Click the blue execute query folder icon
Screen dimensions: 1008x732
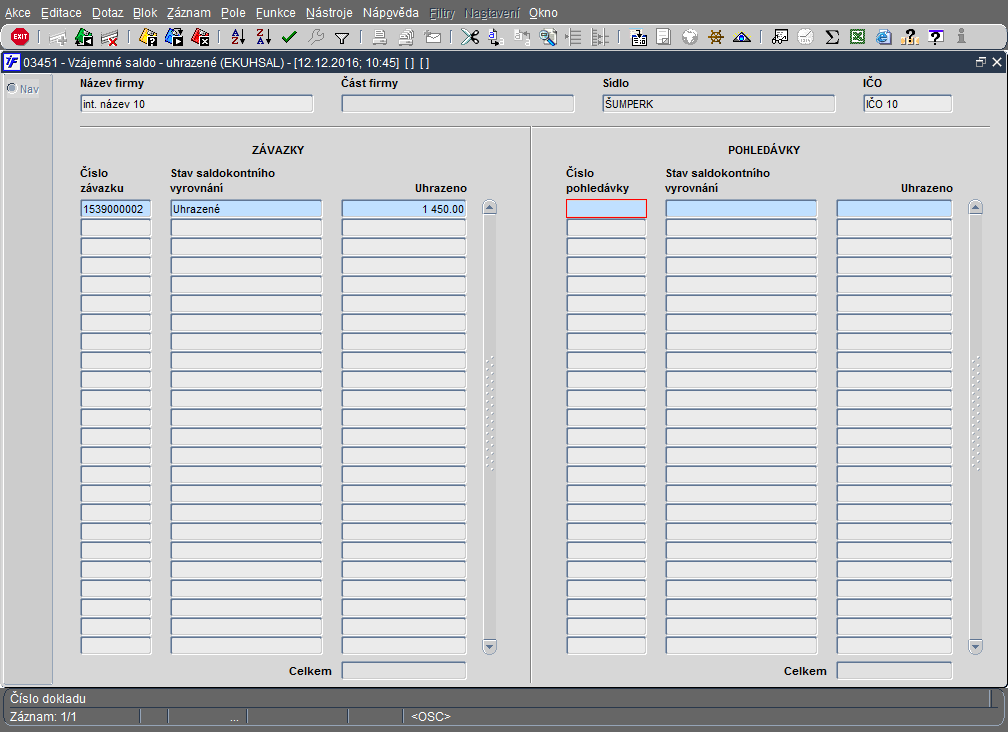point(174,37)
